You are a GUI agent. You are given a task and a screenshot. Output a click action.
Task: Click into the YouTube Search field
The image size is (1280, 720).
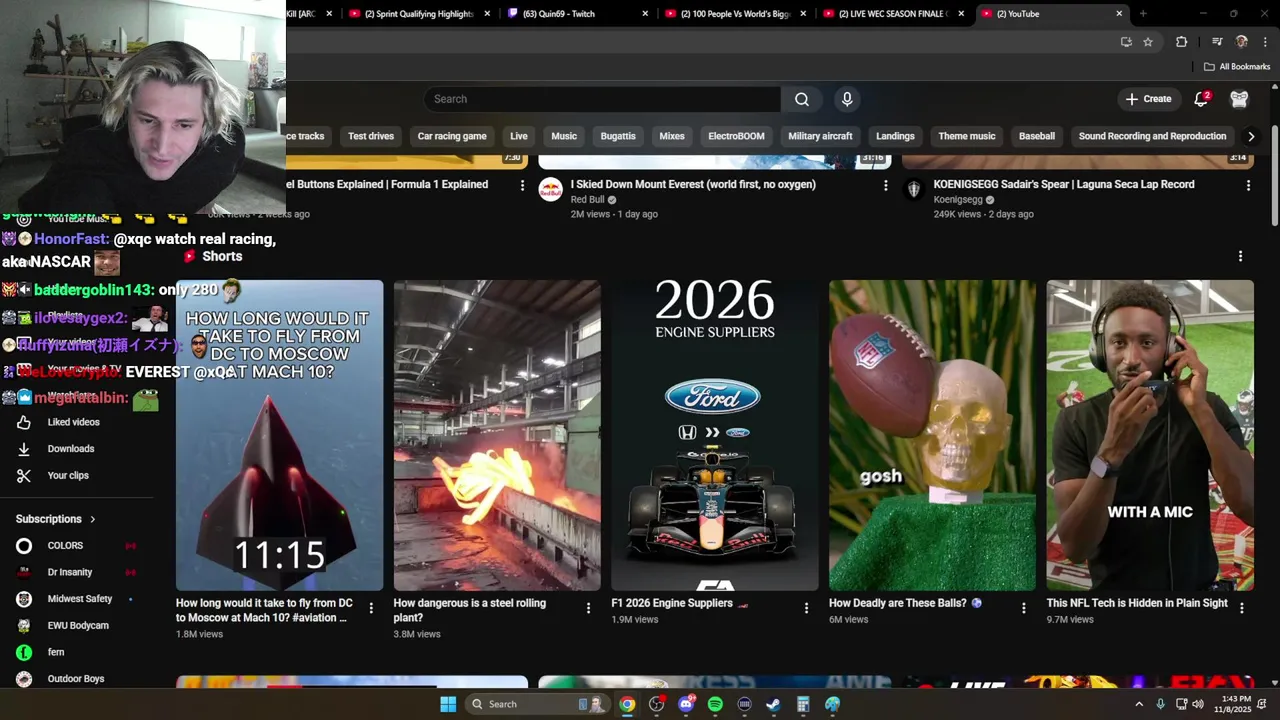(602, 99)
